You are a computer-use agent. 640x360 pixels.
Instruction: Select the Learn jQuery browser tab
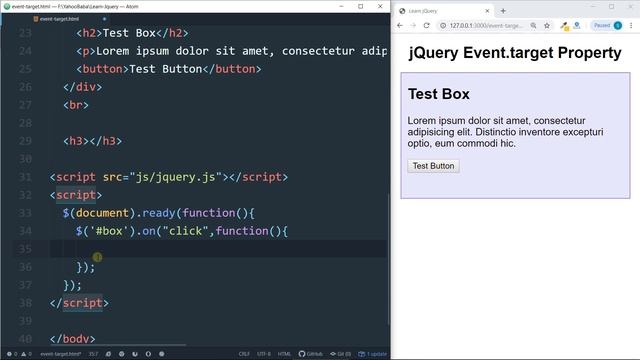tap(444, 11)
